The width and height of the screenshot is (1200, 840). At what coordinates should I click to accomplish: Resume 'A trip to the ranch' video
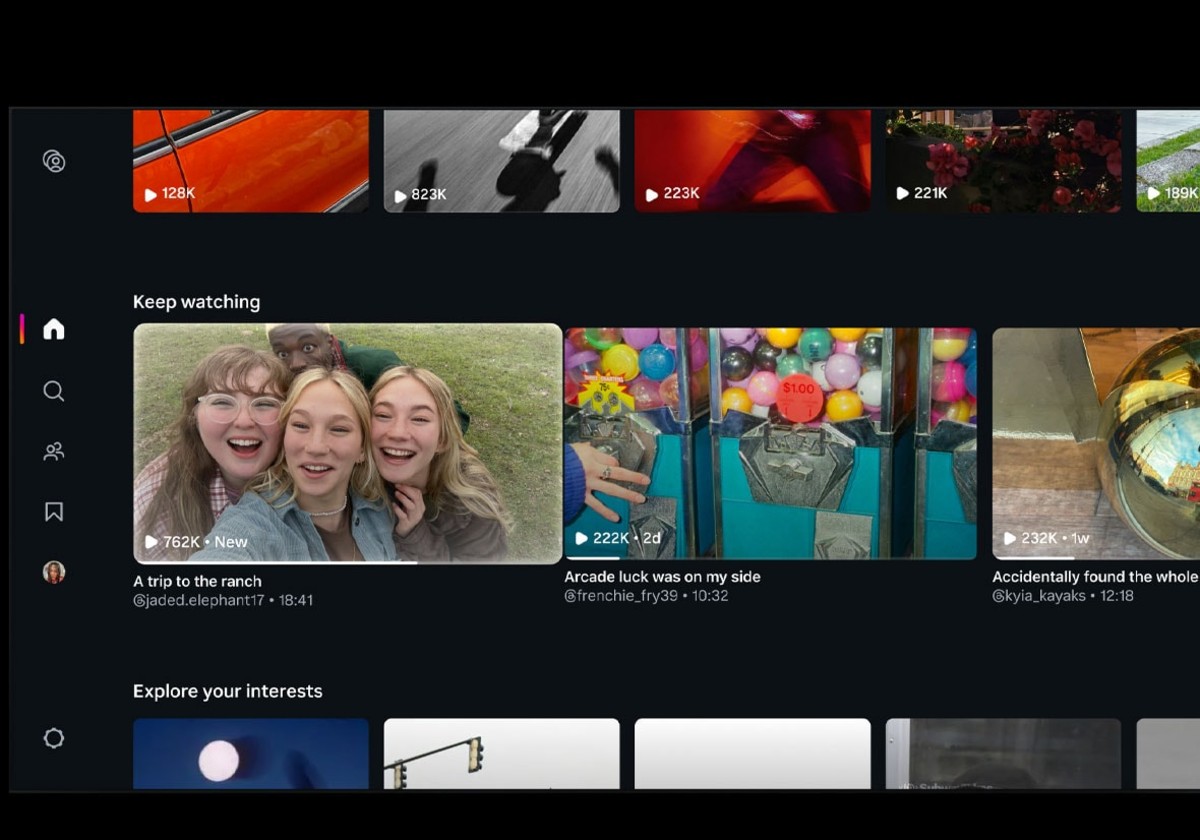[x=348, y=444]
